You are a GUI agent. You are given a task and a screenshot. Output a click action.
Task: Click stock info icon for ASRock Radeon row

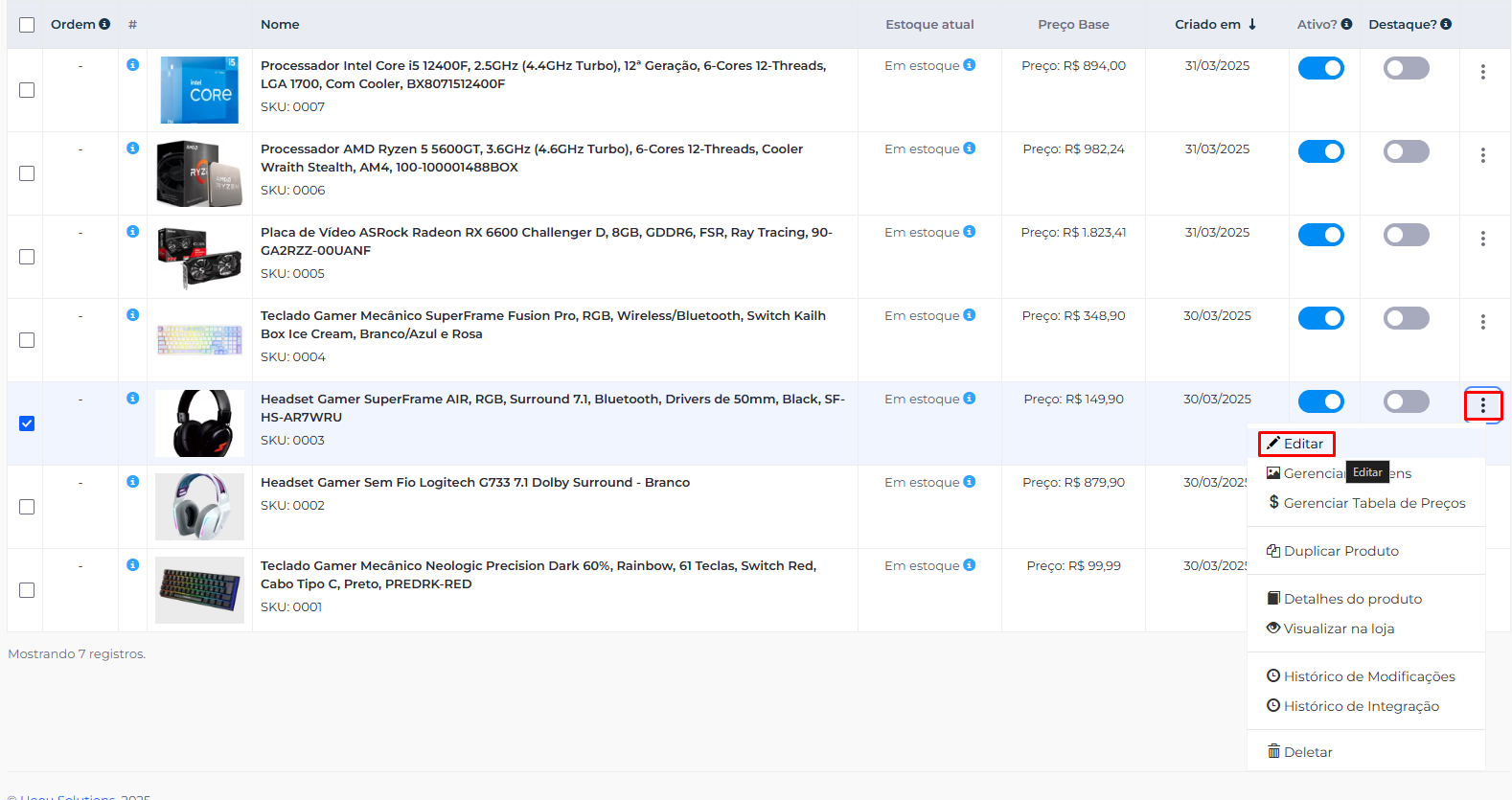[970, 232]
